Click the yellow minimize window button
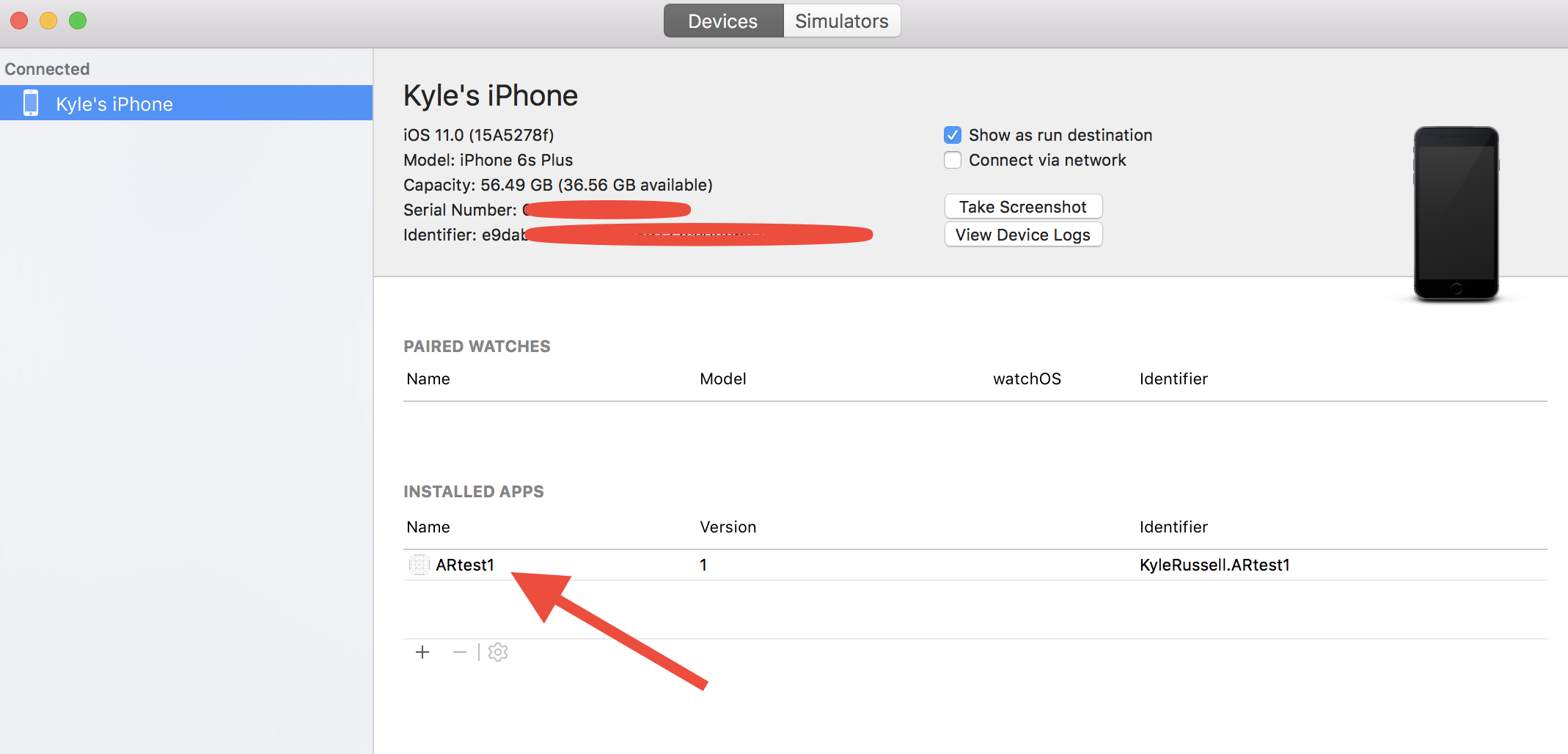Screen dimensions: 1568x754 click(x=48, y=21)
